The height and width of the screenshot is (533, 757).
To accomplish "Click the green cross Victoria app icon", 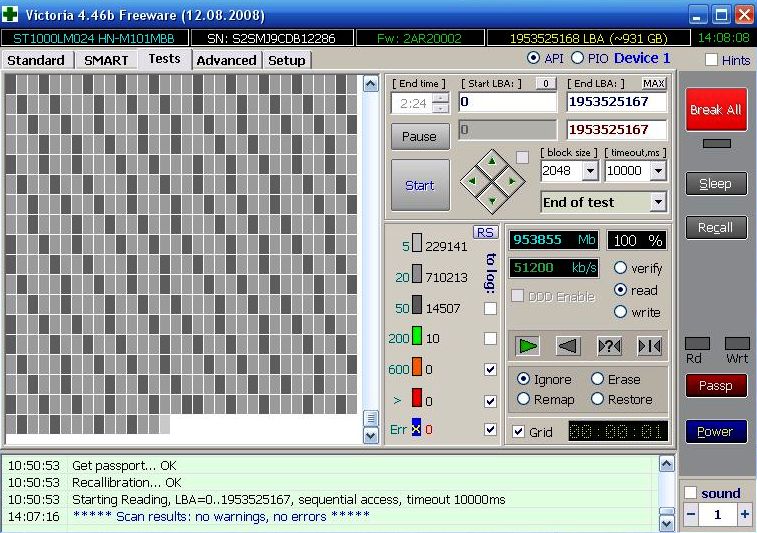I will (x=10, y=14).
